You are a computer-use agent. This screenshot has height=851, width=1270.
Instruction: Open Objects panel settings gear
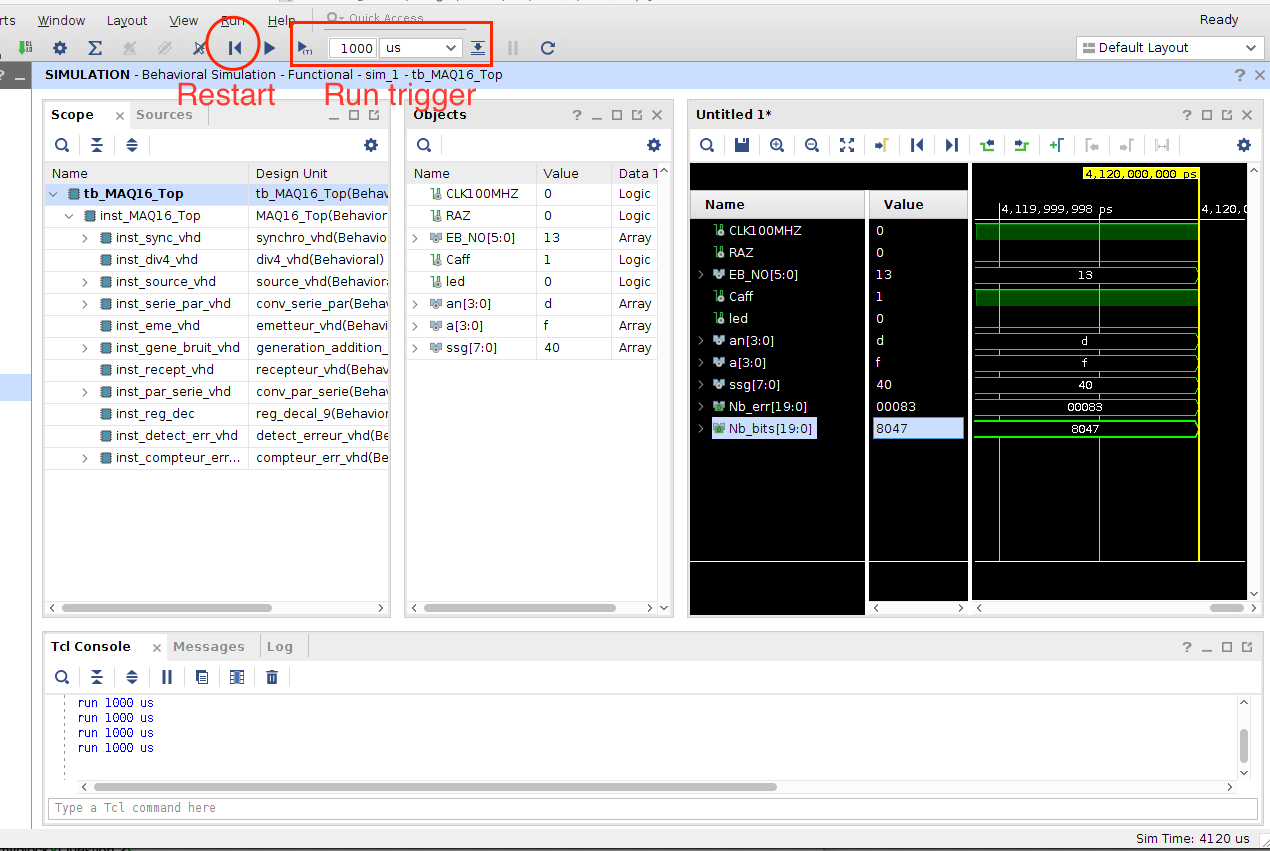(x=654, y=145)
